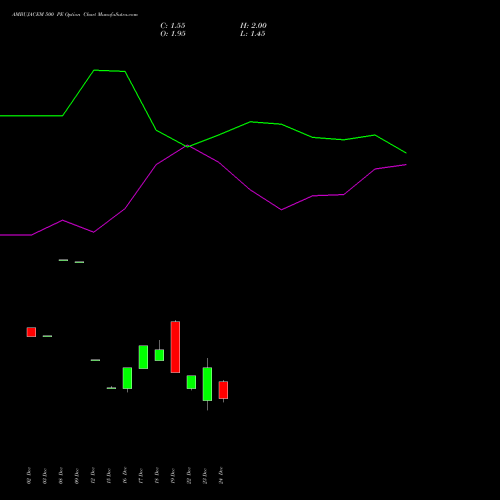Click the 19 Dec axis label
This screenshot has height=500, width=500.
pyautogui.click(x=173, y=476)
